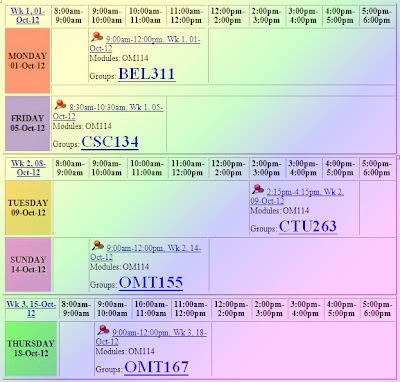Select the THURSDAY 18-Oct-12 day cell
The image size is (400, 382).
[x=31, y=349]
